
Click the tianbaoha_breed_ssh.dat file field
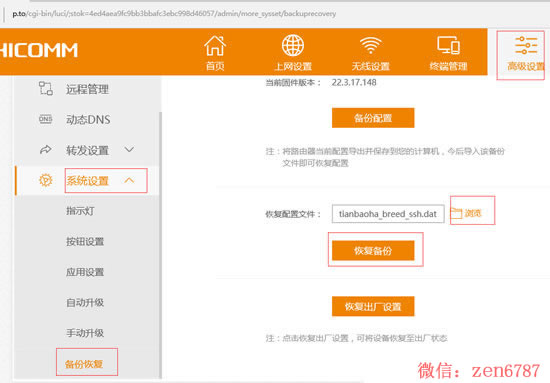pos(388,214)
